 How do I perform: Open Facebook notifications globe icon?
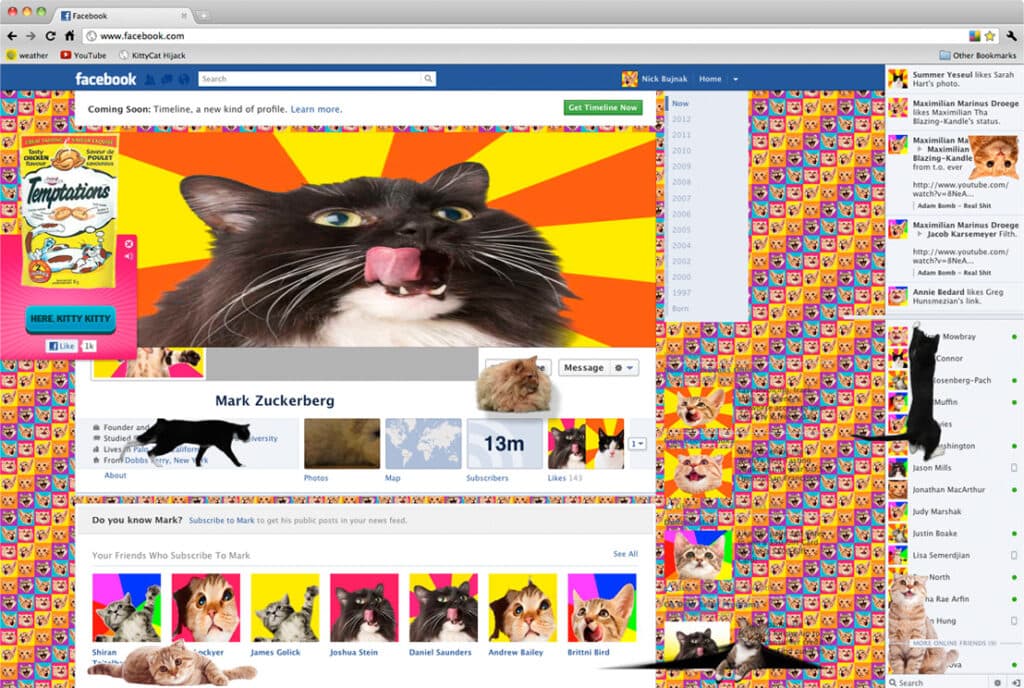184,79
